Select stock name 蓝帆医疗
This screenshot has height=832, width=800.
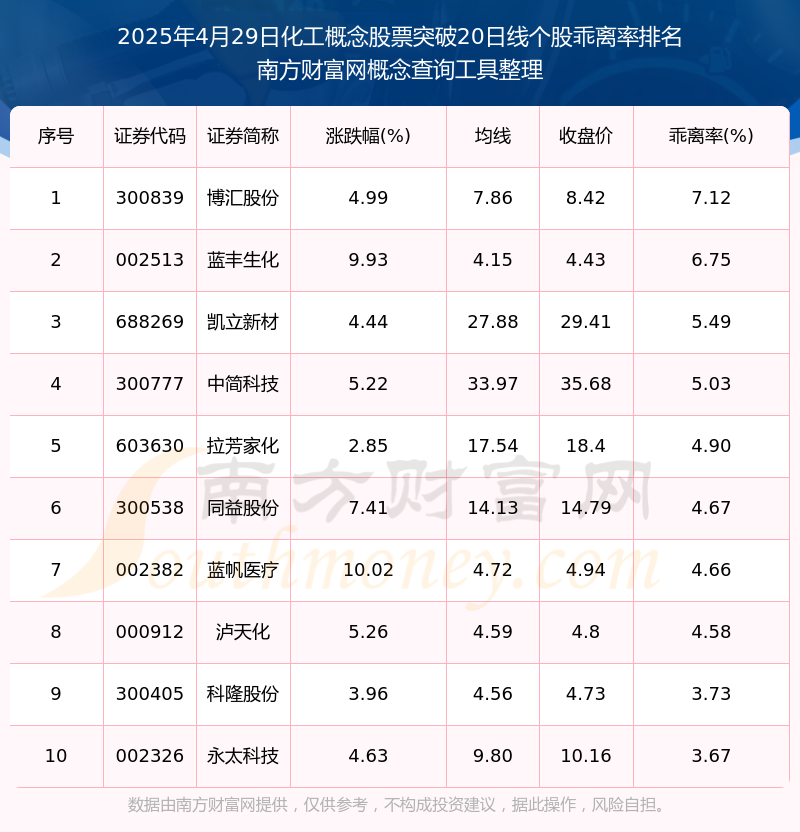tap(243, 570)
